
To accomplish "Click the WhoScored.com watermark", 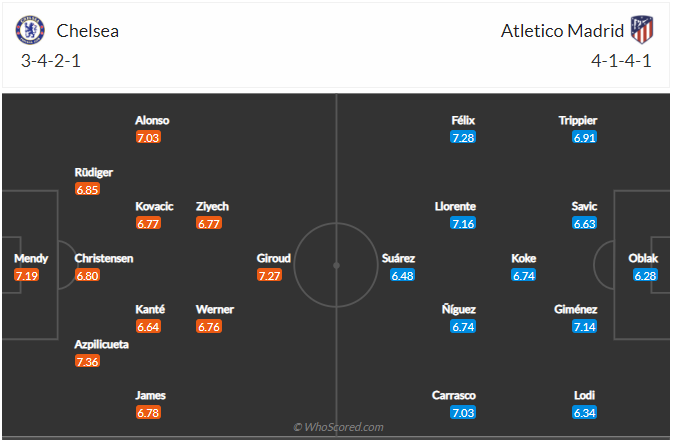I will tap(337, 427).
